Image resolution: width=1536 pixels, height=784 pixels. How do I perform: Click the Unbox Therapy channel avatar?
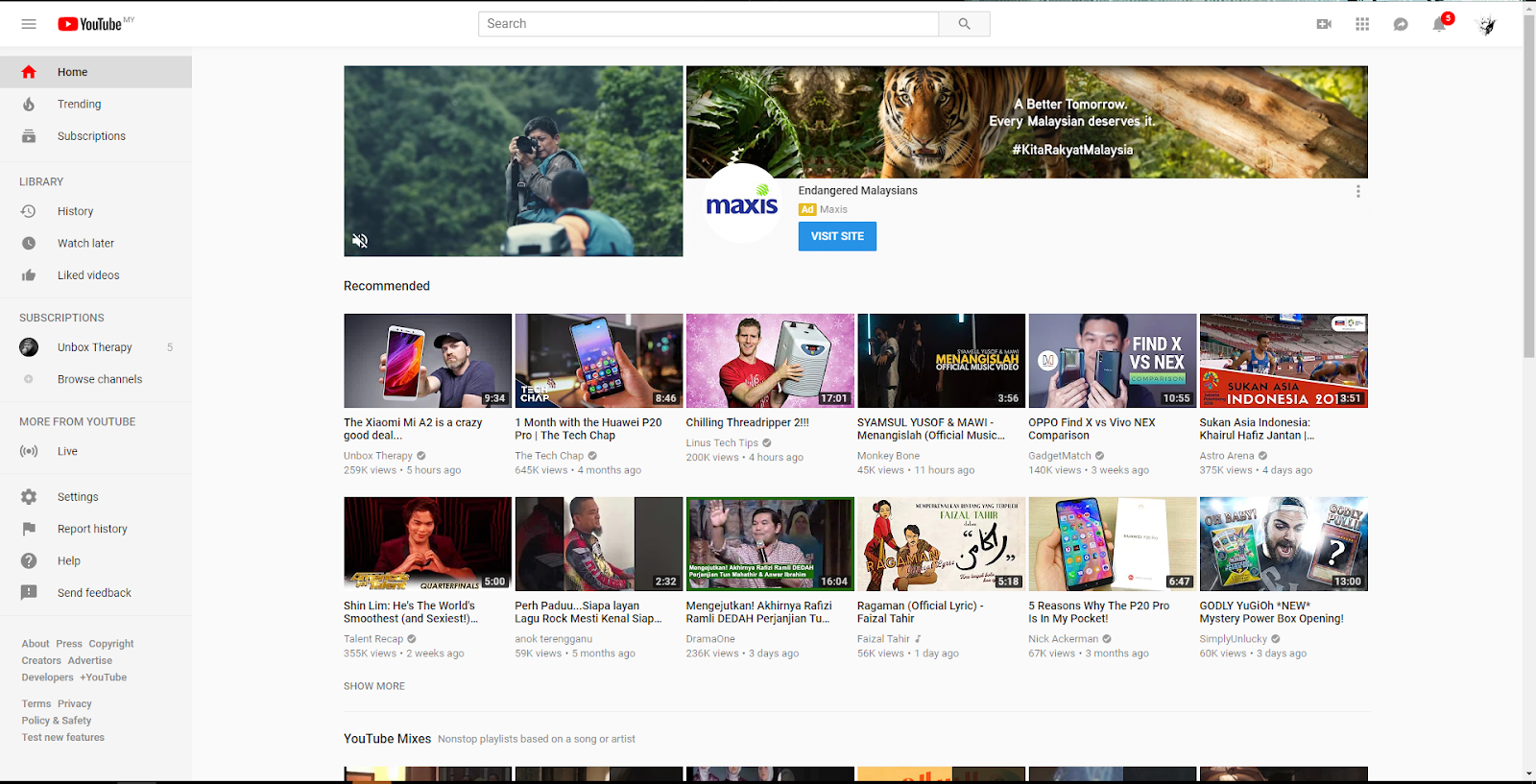(29, 347)
